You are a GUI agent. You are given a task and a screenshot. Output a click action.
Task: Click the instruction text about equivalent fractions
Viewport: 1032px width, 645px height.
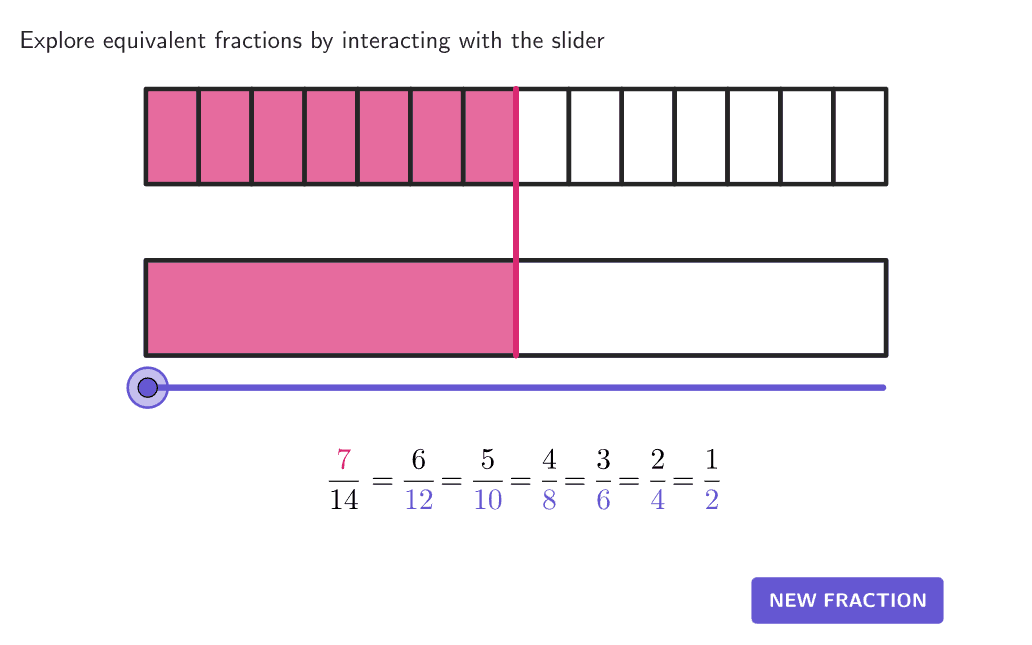tap(312, 41)
